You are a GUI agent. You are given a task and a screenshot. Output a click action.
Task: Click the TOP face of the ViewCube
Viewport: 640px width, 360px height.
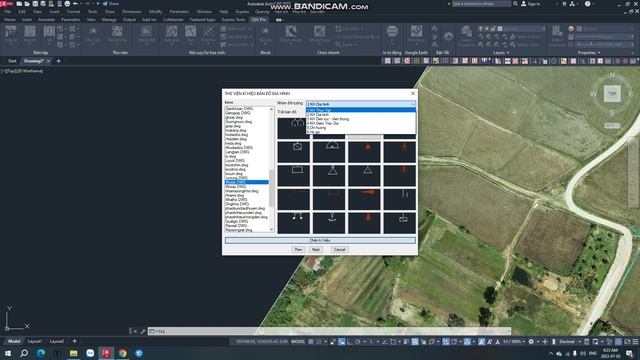point(612,93)
